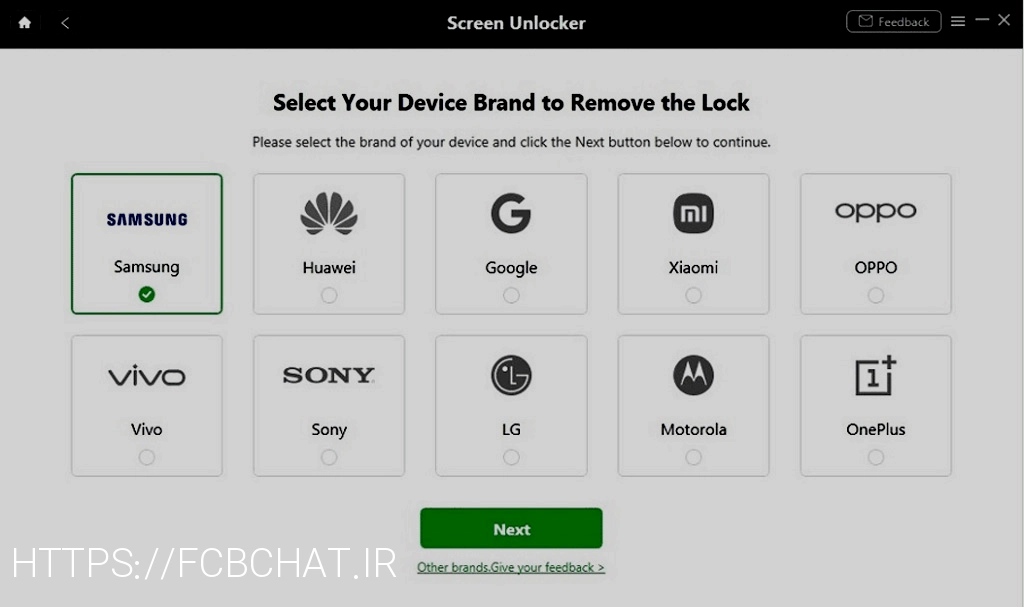Viewport: 1024px width, 607px height.
Task: Select the Huawei radio button
Action: click(328, 295)
